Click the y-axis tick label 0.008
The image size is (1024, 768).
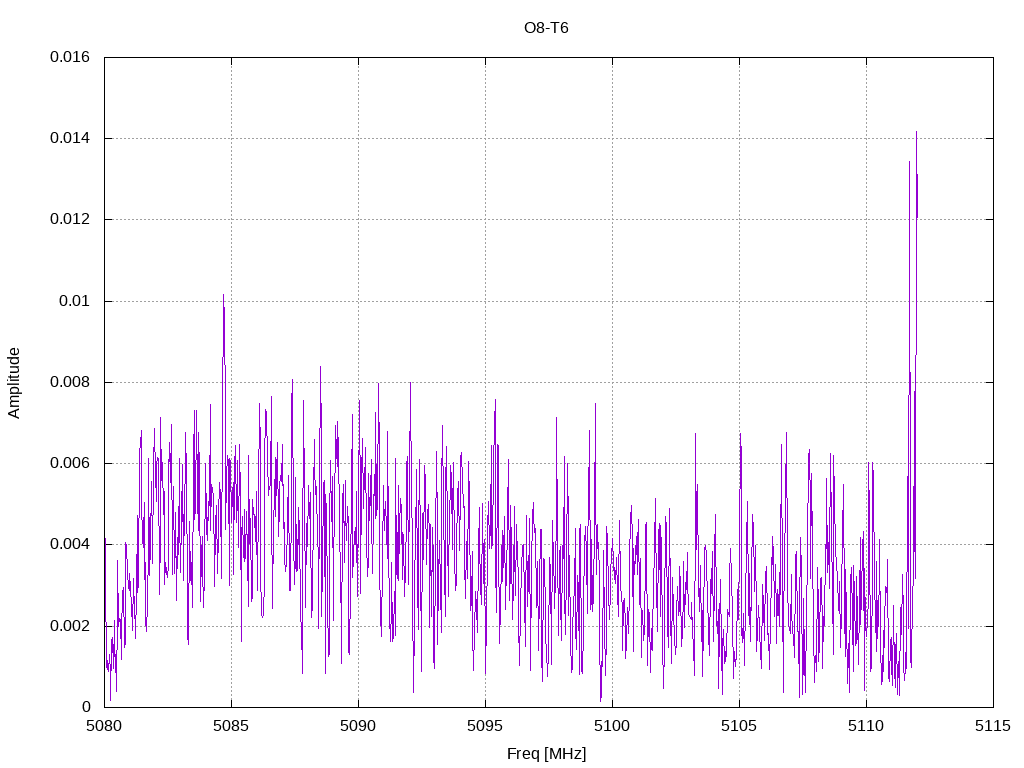click(70, 382)
